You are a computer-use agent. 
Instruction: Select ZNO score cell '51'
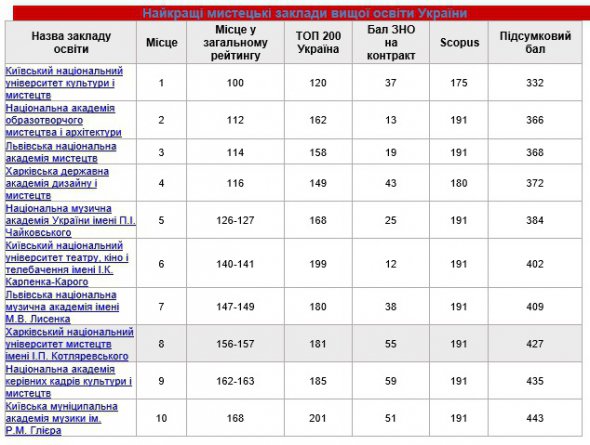coord(391,418)
